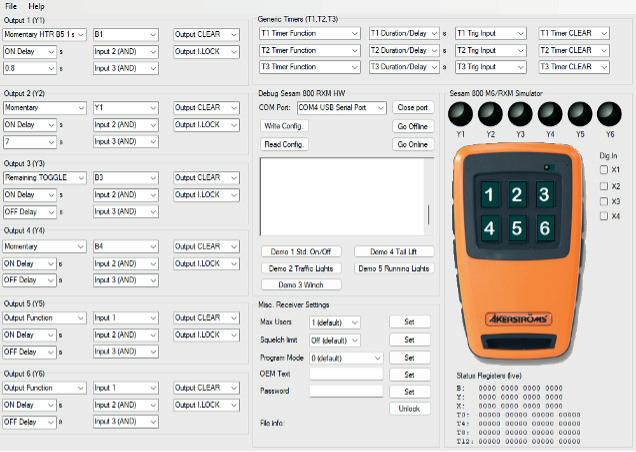
Task: Load Demo 5 Running Lights
Action: [394, 268]
